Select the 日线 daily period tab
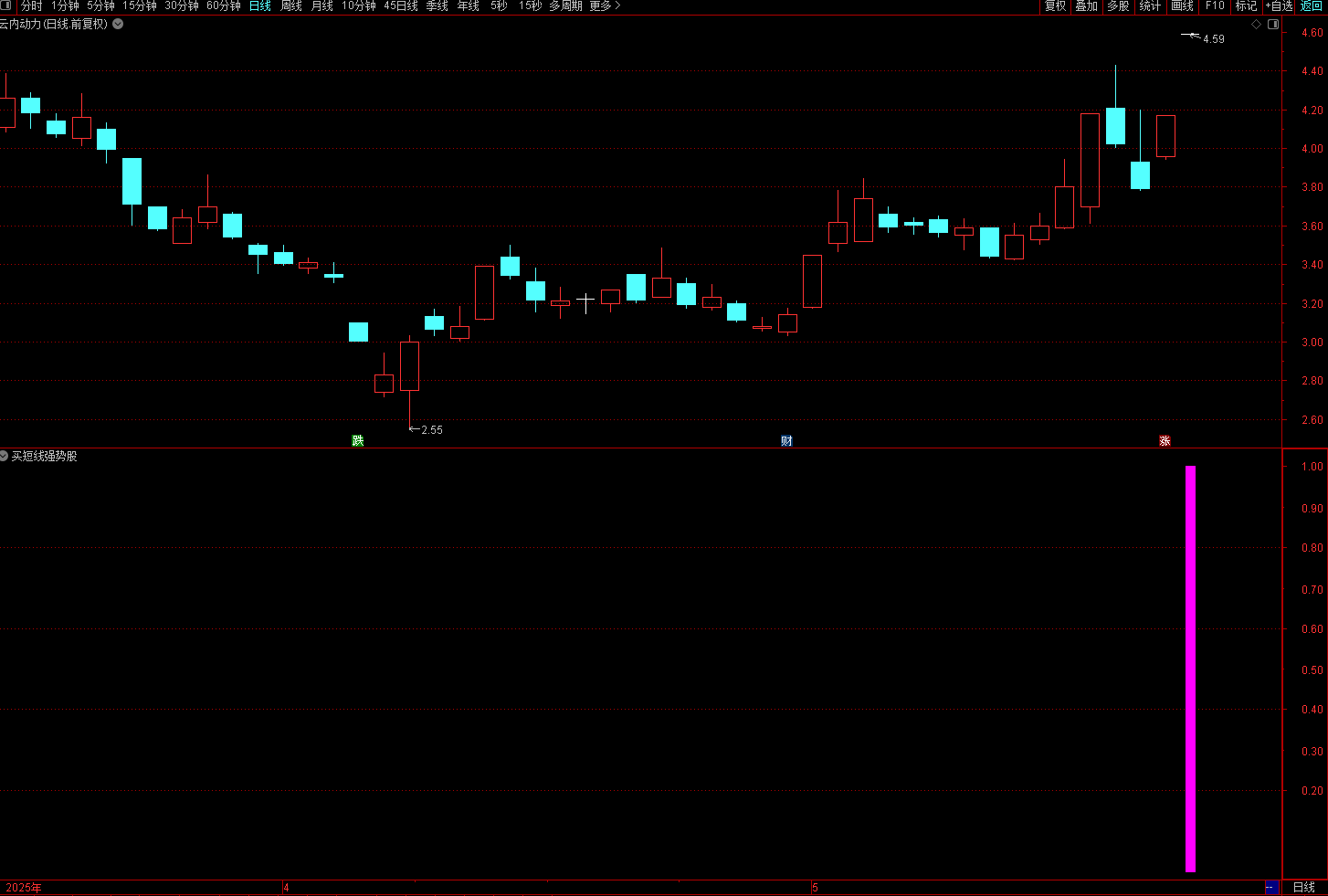 (x=260, y=5)
